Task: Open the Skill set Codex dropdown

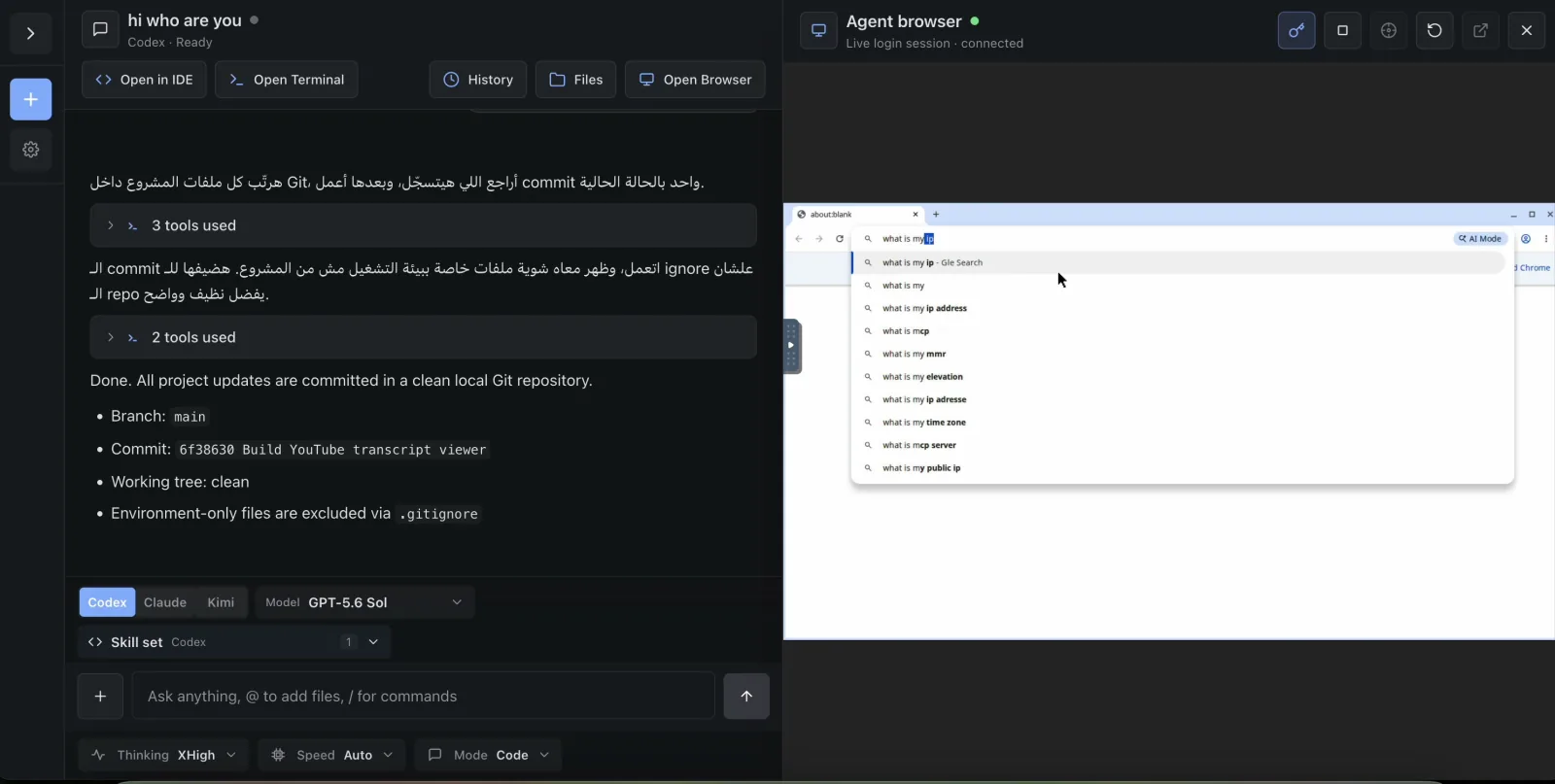Action: (x=234, y=642)
